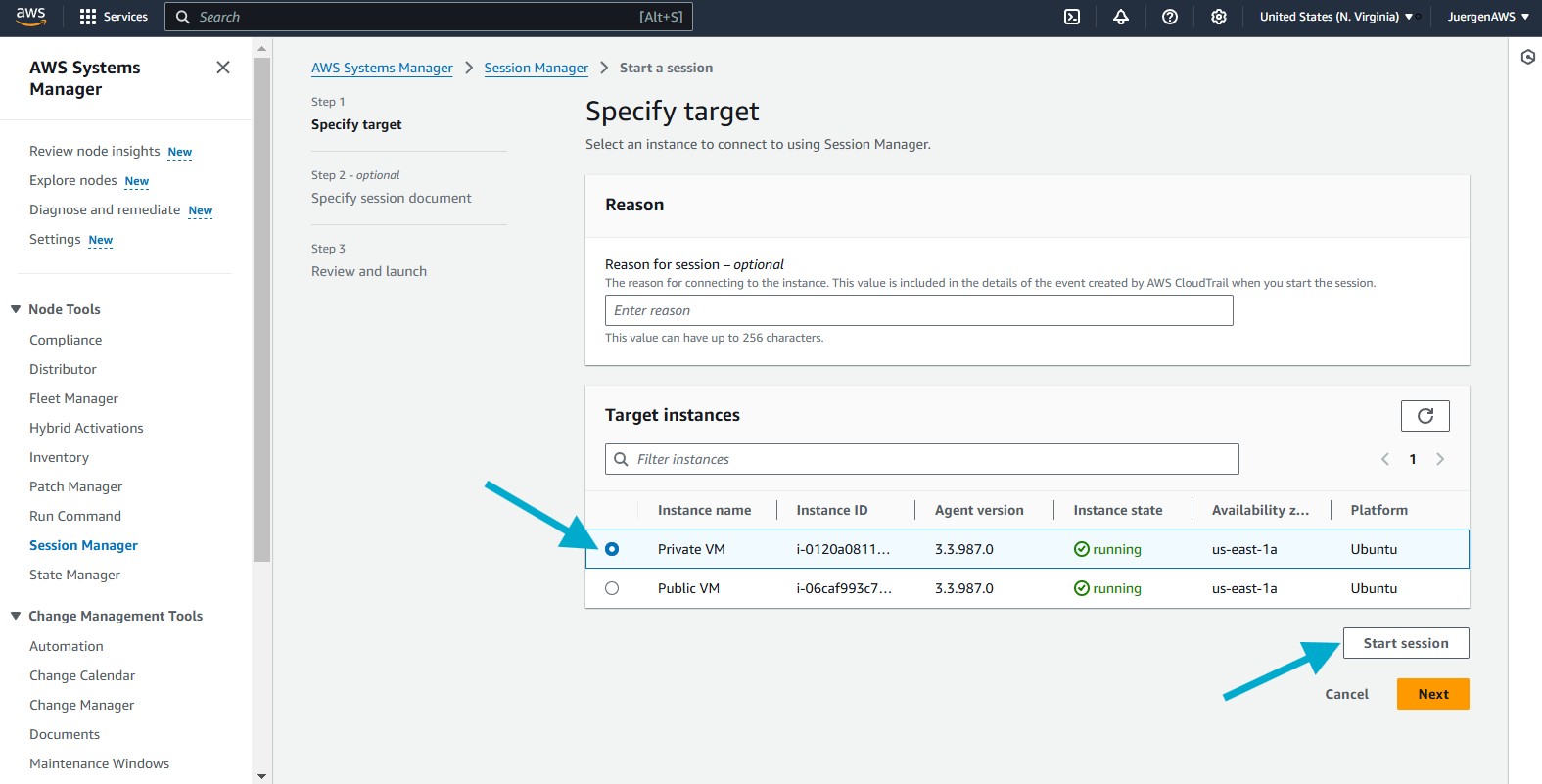Open Run Command in the sidebar
1542x784 pixels.
(x=75, y=516)
